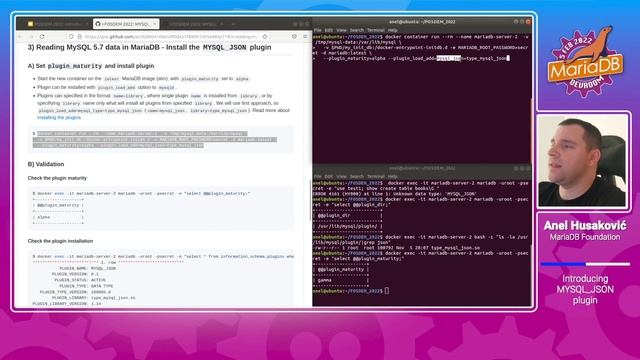
Task: Click '/usr/lib/mysql/plugin/' output in lower terminal
Action: (347, 226)
